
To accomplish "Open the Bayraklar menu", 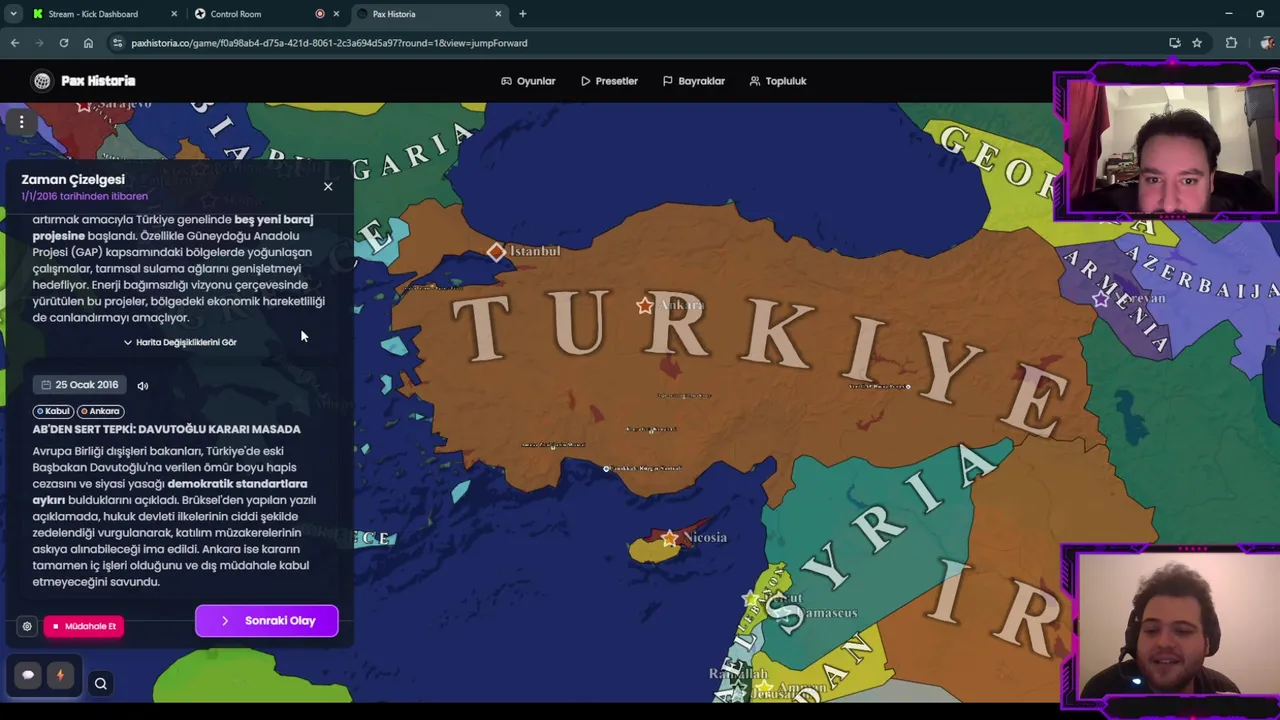I will click(x=693, y=81).
